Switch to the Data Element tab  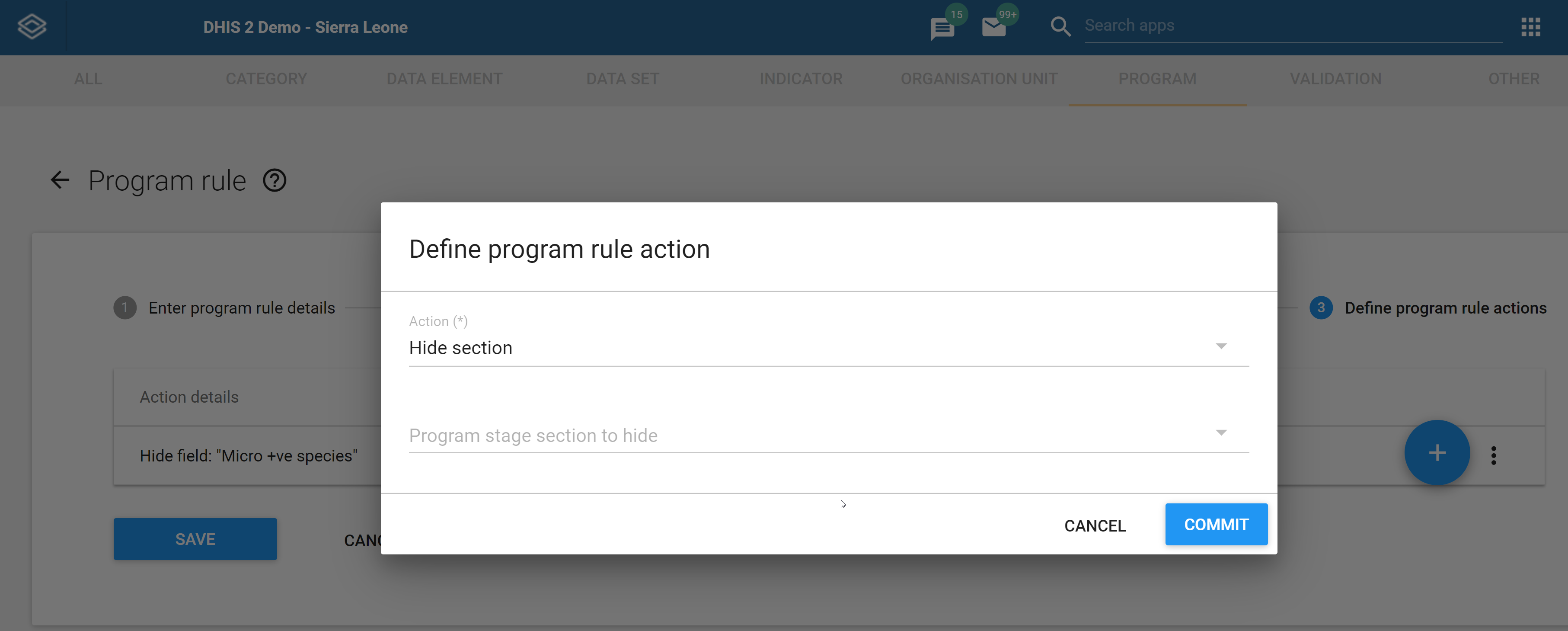444,79
